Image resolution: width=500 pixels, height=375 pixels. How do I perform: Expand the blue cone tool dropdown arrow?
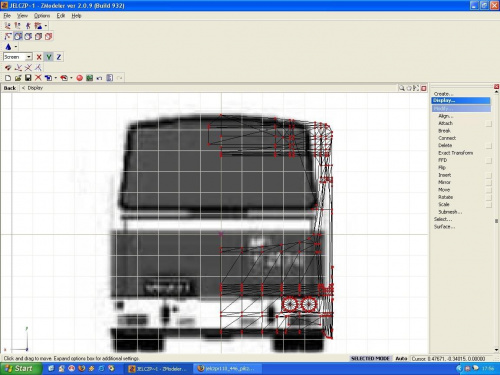16,47
